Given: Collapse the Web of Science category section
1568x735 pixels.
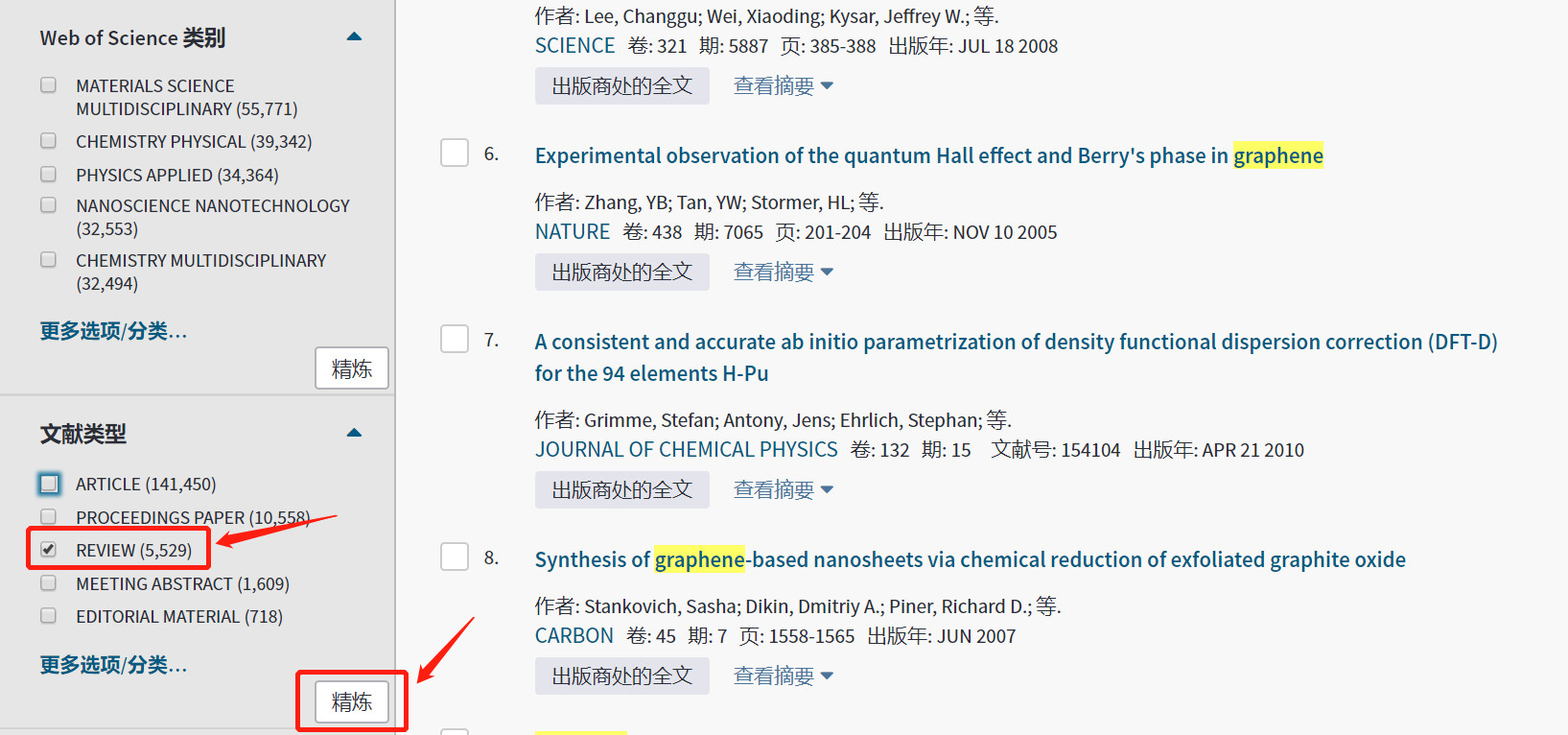Looking at the screenshot, I should click(354, 37).
